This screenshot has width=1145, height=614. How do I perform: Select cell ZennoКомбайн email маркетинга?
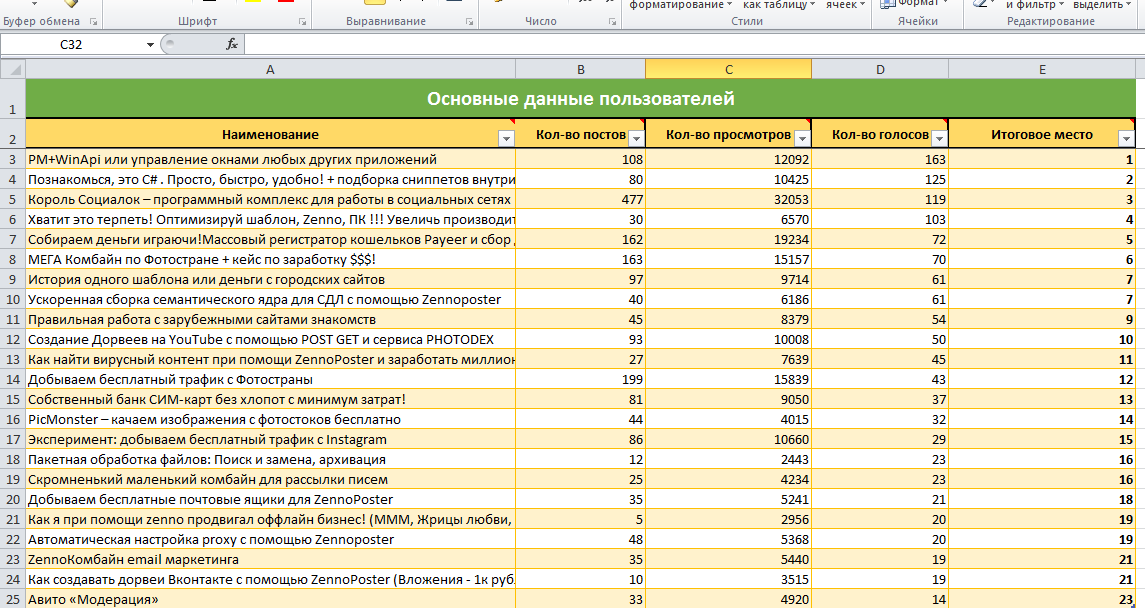click(x=270, y=560)
